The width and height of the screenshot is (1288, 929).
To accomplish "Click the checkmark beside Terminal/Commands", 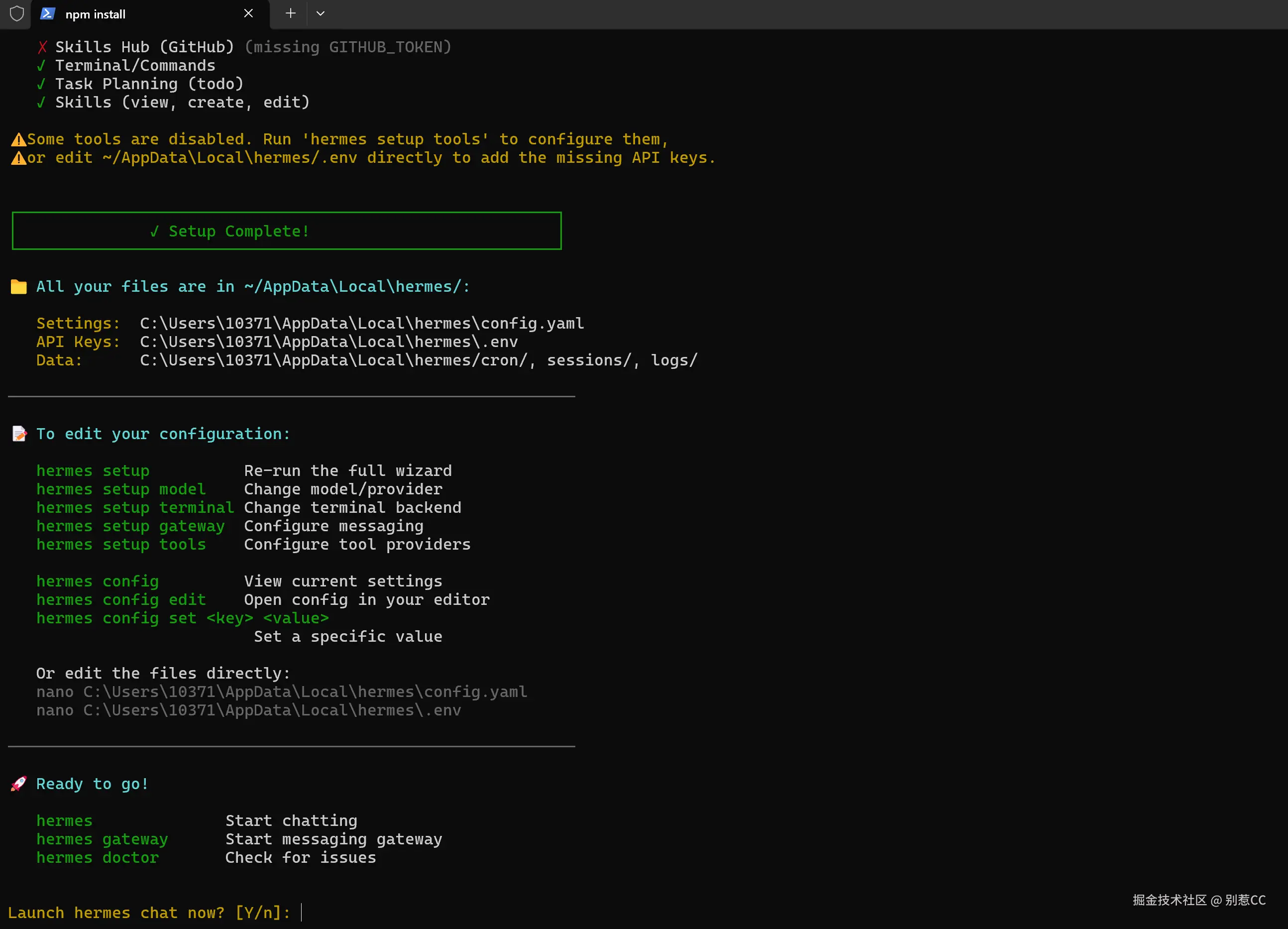I will click(x=41, y=66).
